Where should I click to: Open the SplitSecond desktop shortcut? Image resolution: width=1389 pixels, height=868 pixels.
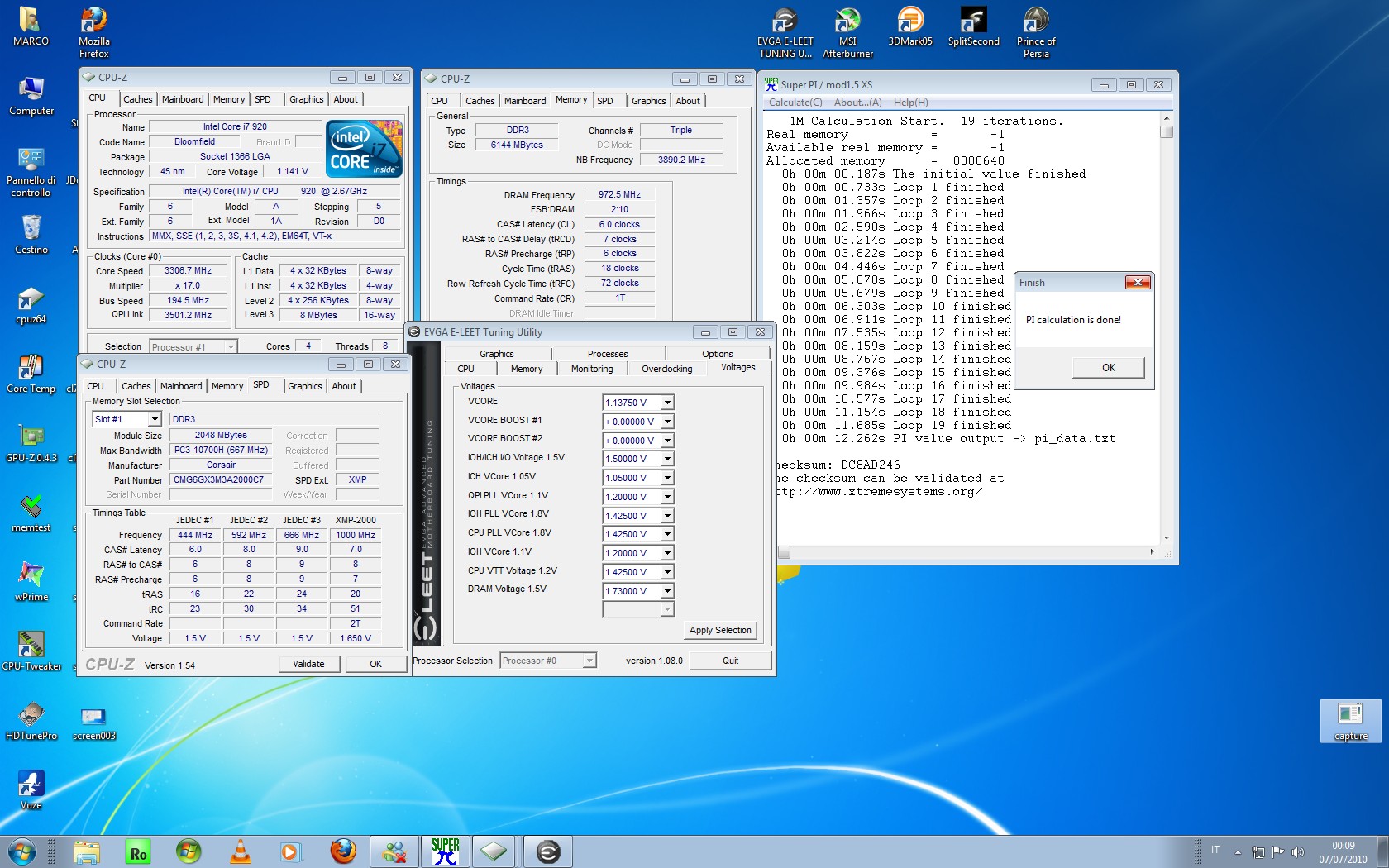[x=973, y=26]
